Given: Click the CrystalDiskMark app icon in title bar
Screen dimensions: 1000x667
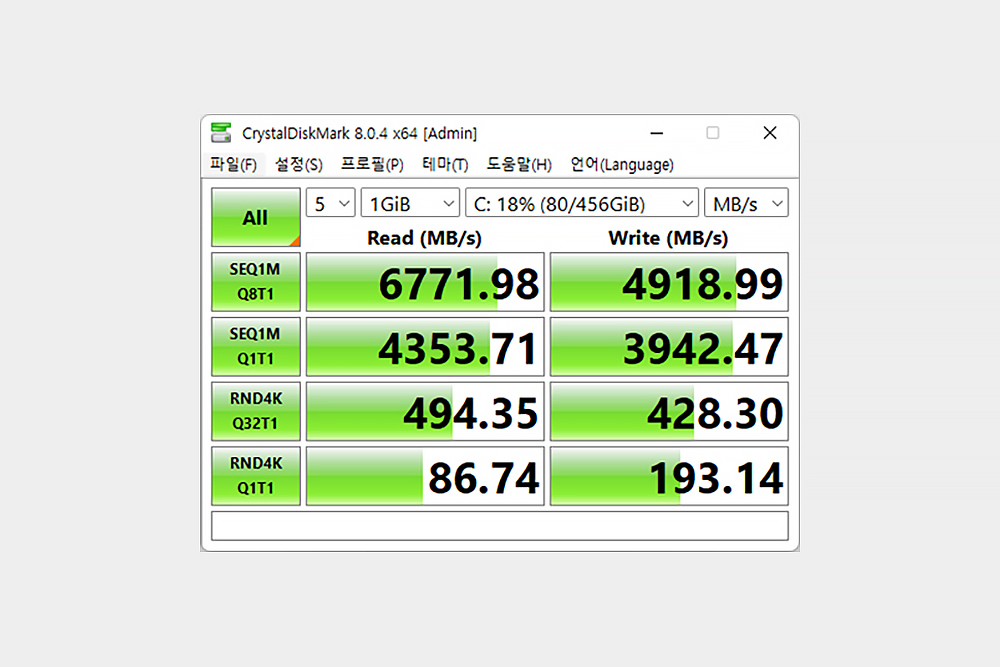Looking at the screenshot, I should [x=221, y=133].
